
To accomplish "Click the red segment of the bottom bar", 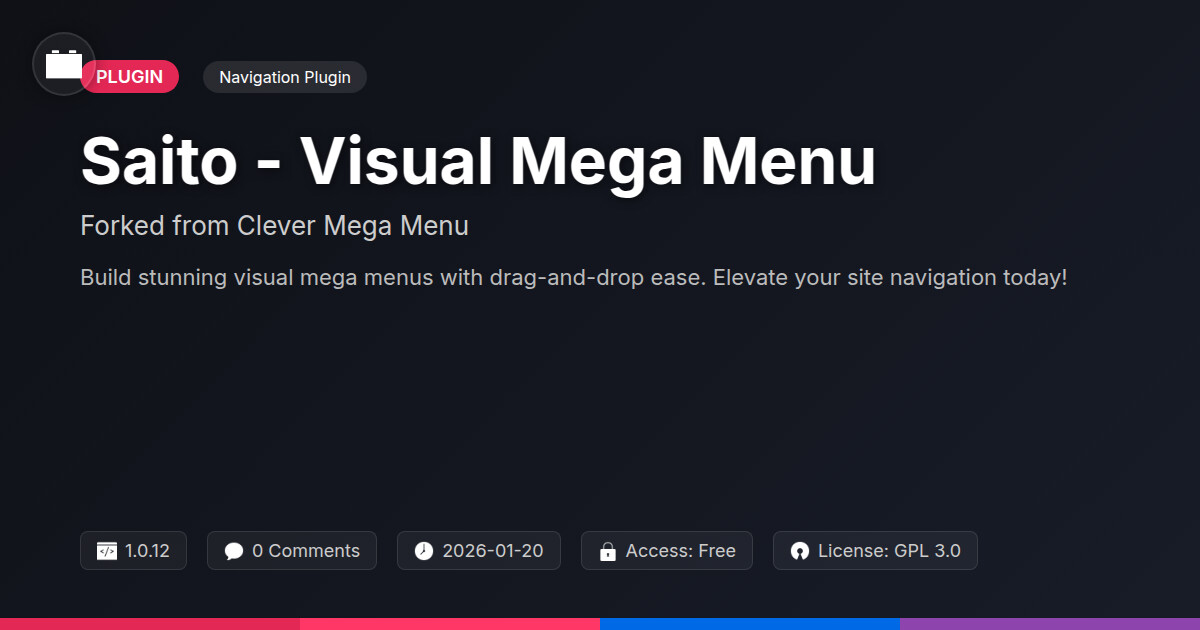I will (150, 623).
